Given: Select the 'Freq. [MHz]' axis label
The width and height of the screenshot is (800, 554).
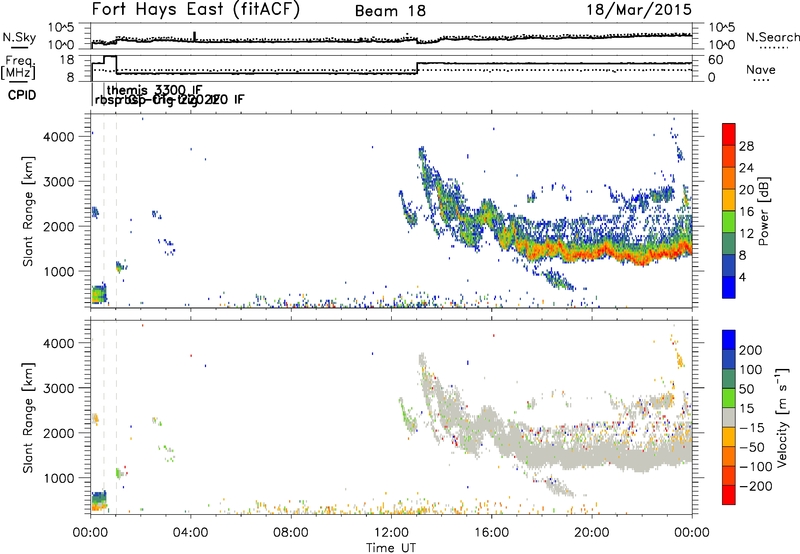Looking at the screenshot, I should point(19,68).
